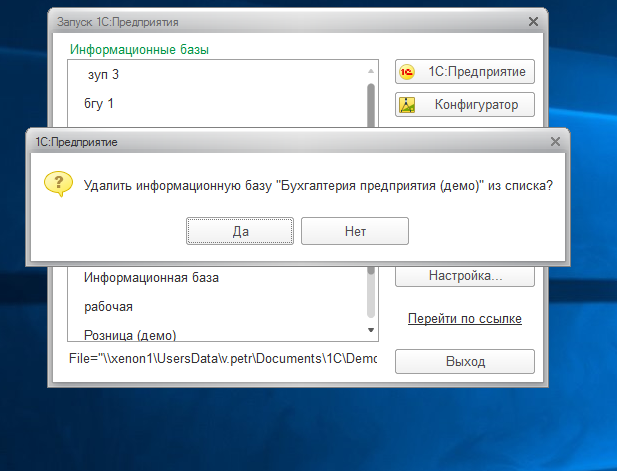
Task: Close the 1С:Предприятие question dialog
Action: pos(555,142)
